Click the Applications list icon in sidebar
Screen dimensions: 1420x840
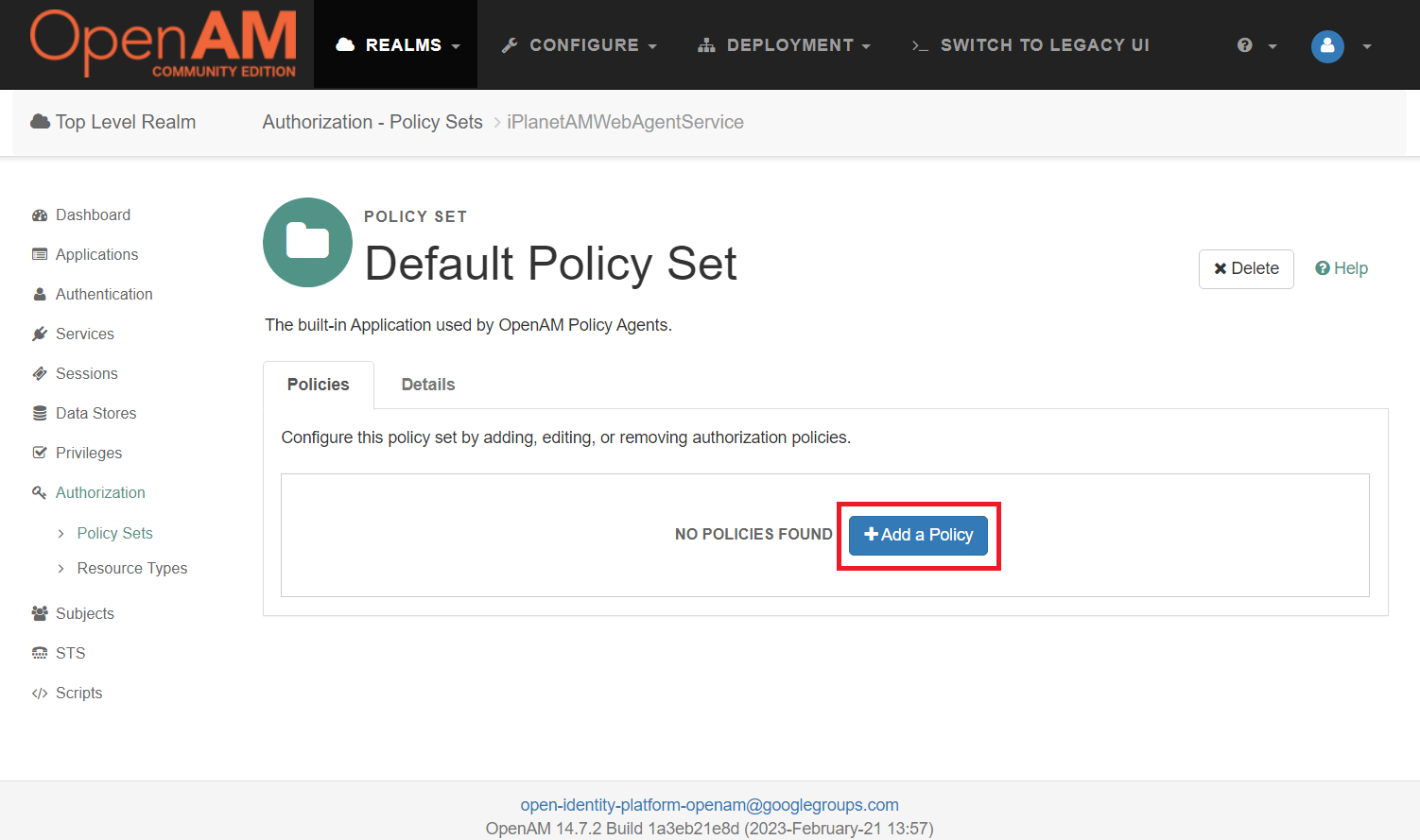pyautogui.click(x=40, y=255)
